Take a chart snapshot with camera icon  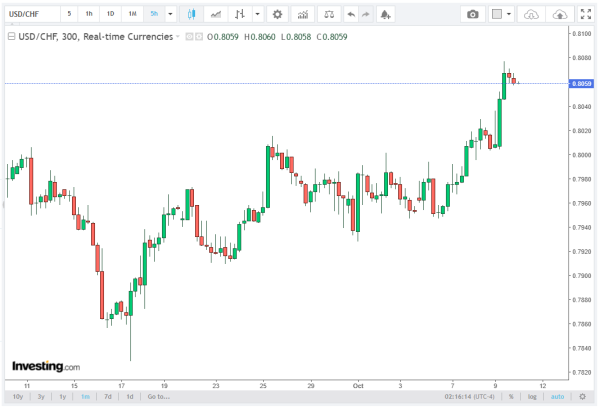coord(472,15)
